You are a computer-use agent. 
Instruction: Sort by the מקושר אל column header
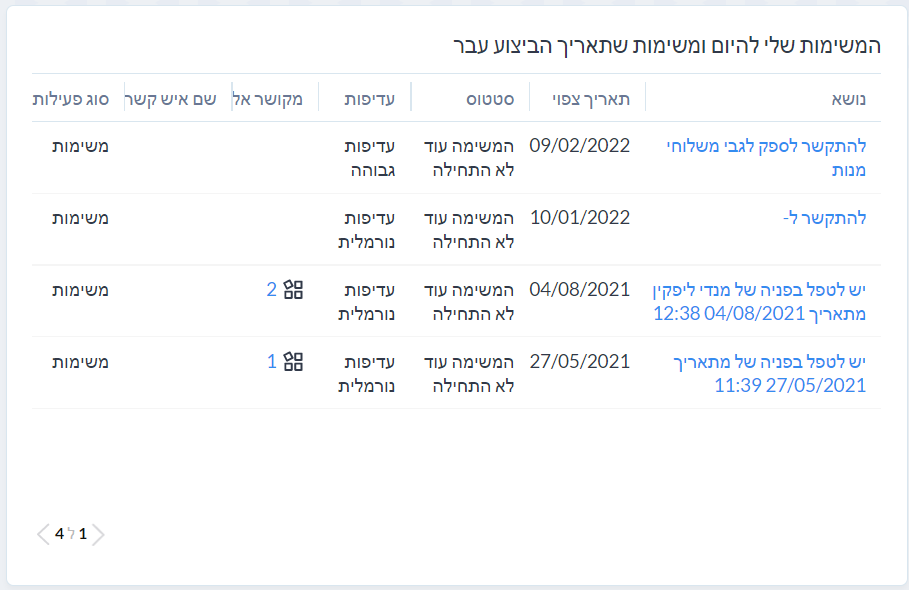(268, 99)
